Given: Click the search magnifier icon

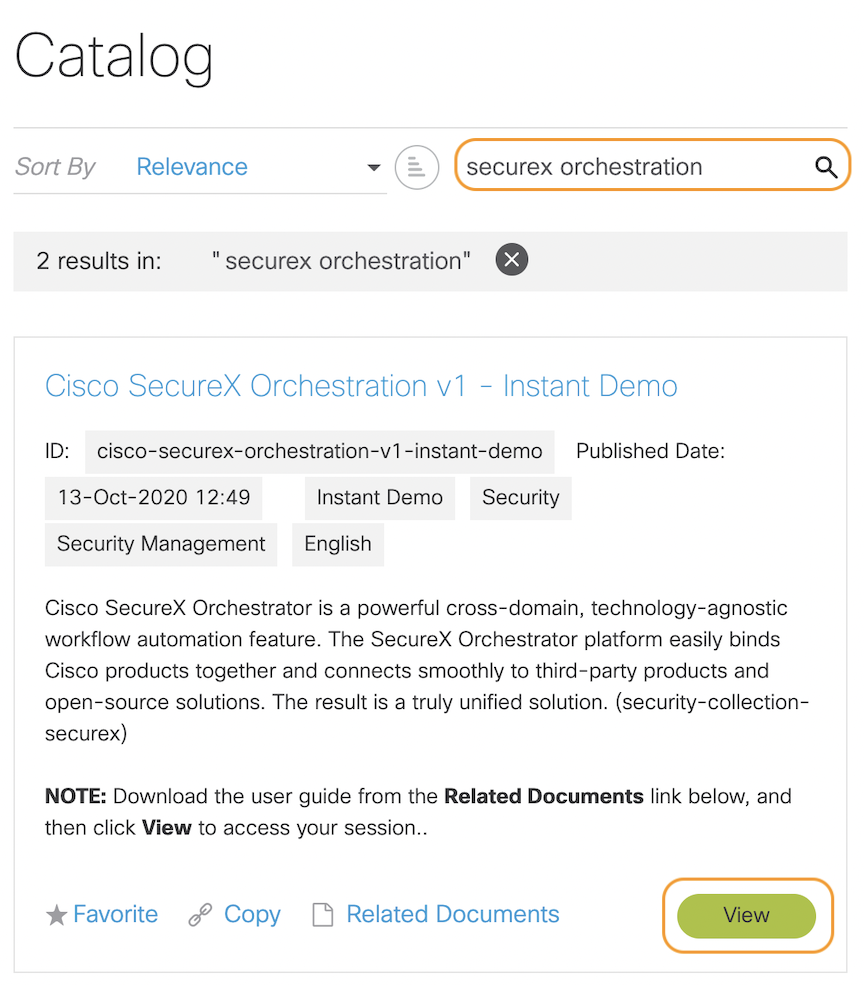Looking at the screenshot, I should 826,166.
